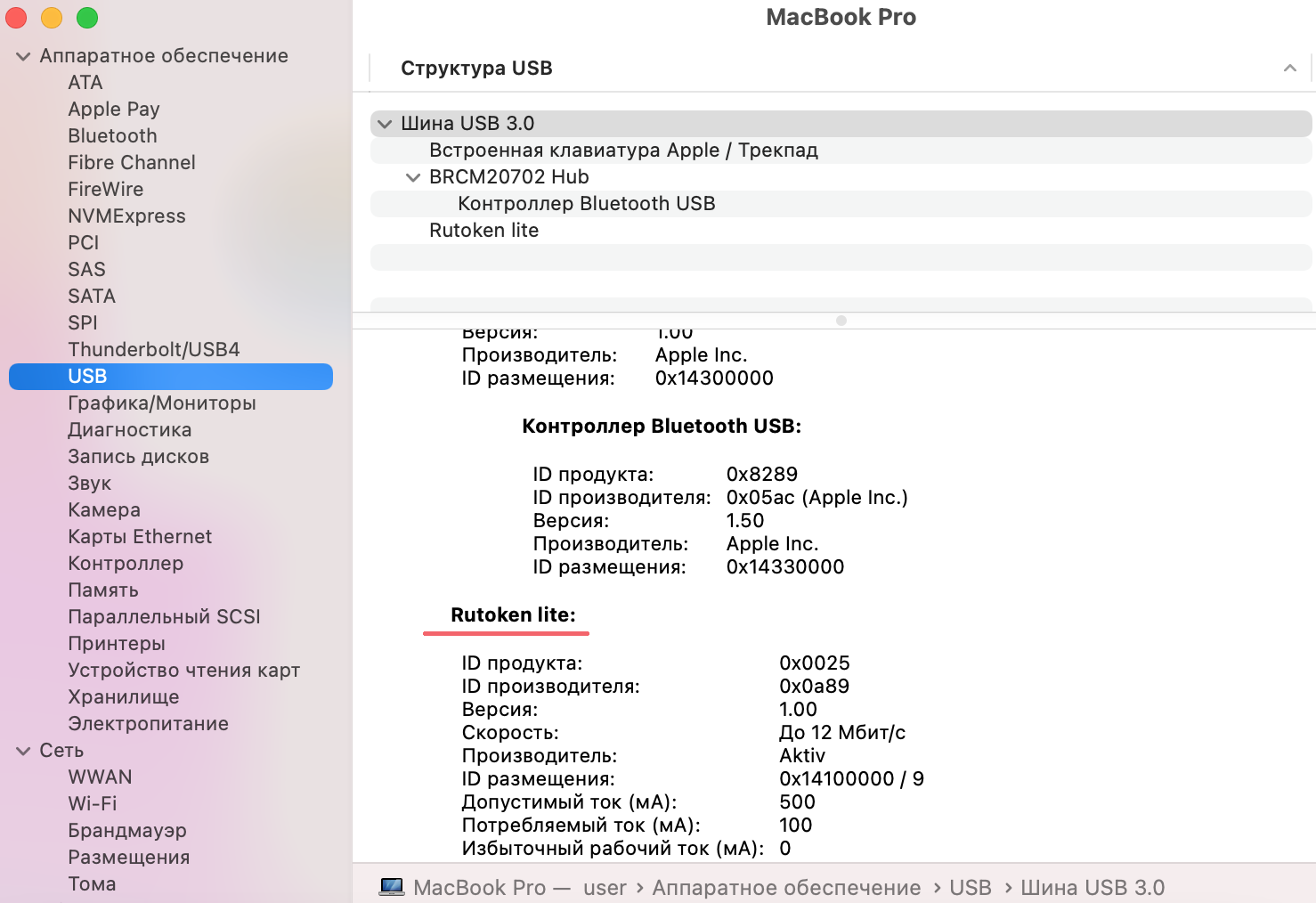1316x903 pixels.
Task: Select Параллельный SCSI in the sidebar
Action: pos(164,617)
